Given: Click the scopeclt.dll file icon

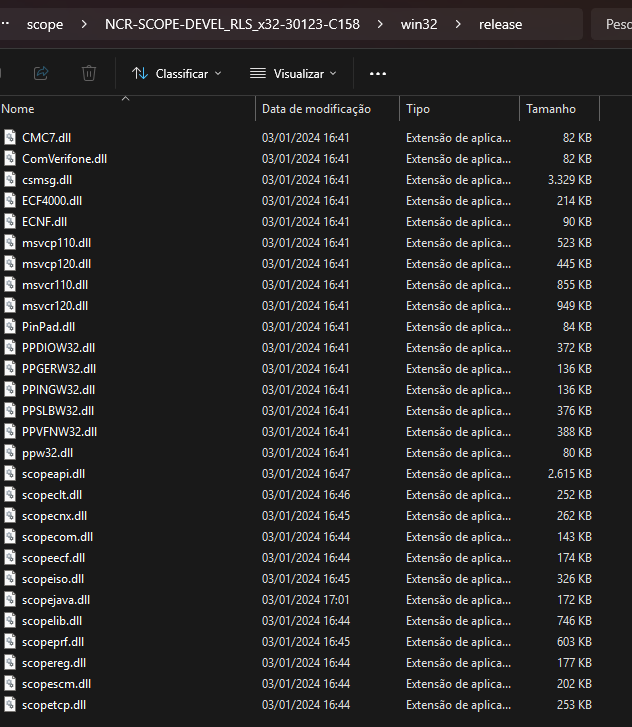Looking at the screenshot, I should coord(10,495).
